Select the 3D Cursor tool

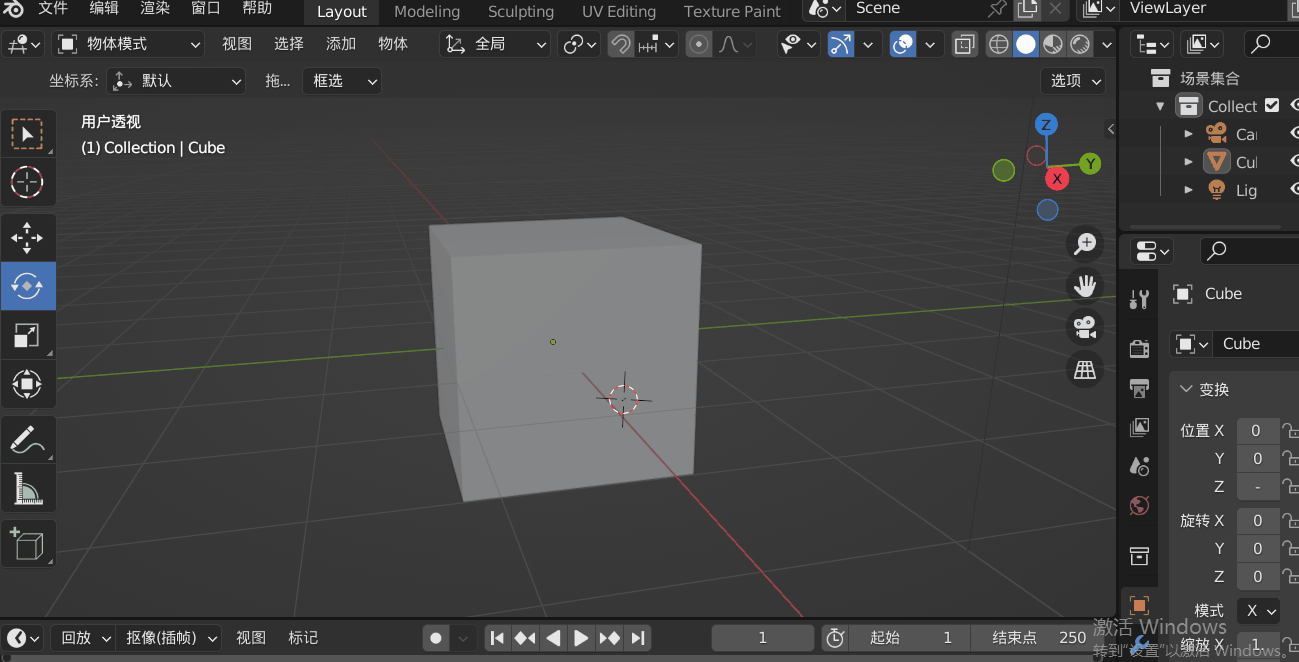point(27,182)
